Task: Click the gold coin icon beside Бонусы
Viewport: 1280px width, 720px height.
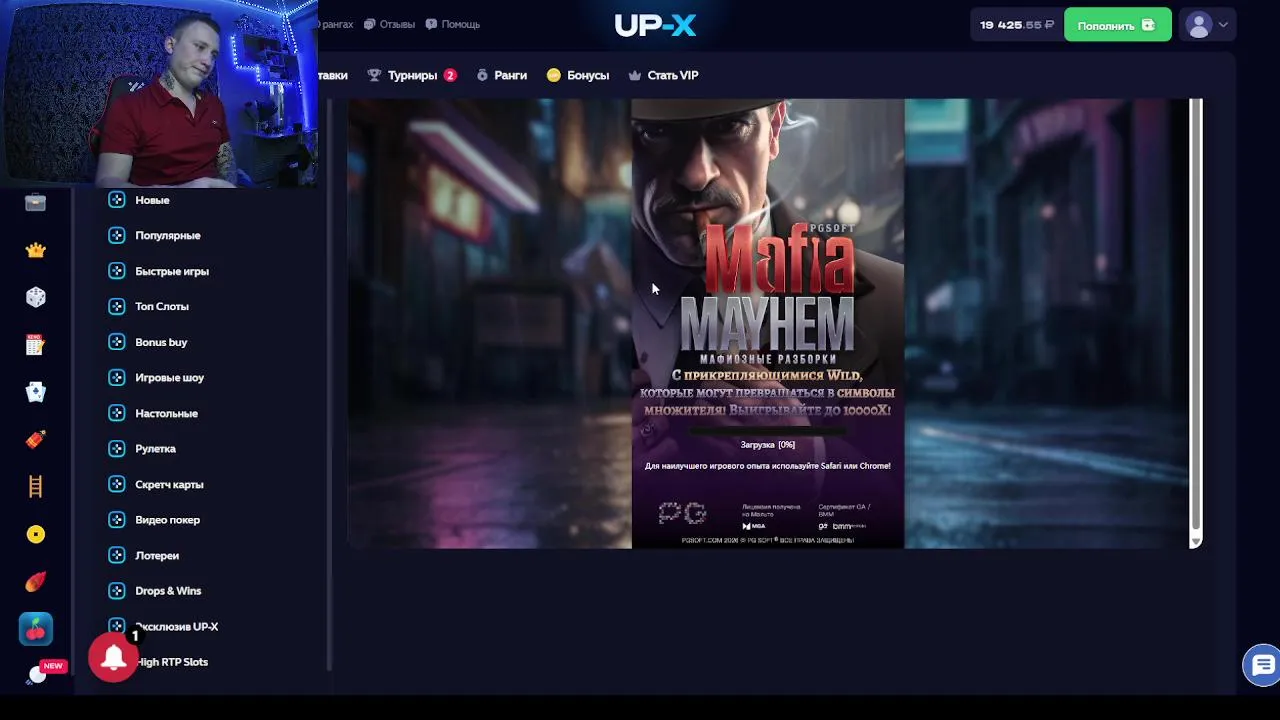Action: click(554, 75)
